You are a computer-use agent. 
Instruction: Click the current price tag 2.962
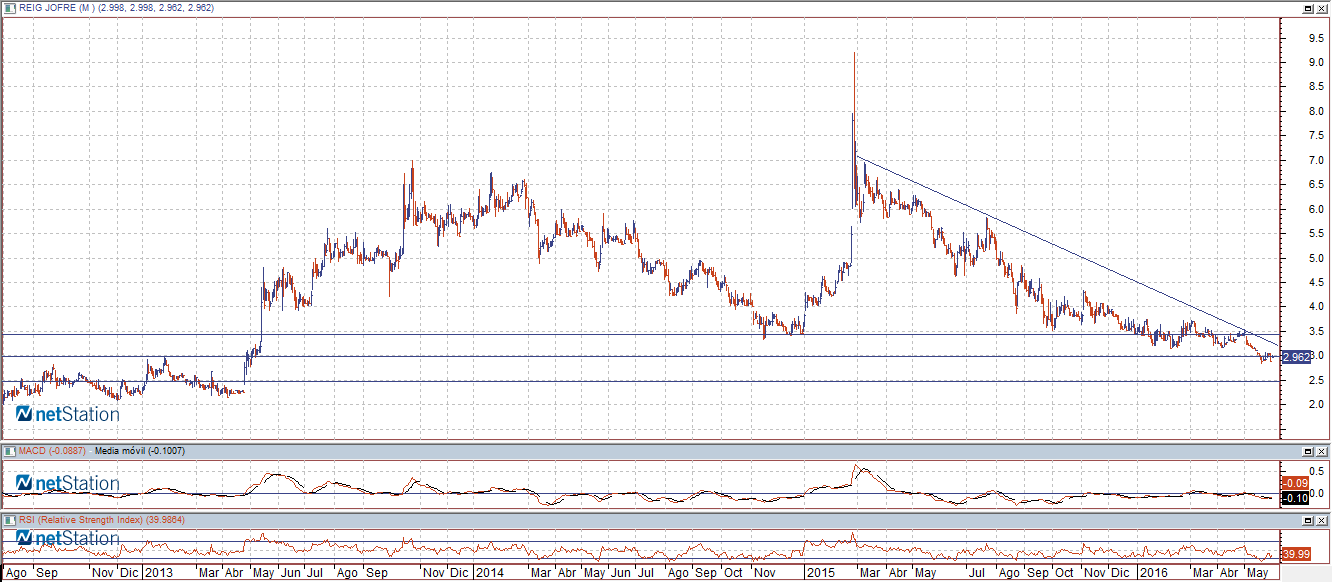(1295, 357)
